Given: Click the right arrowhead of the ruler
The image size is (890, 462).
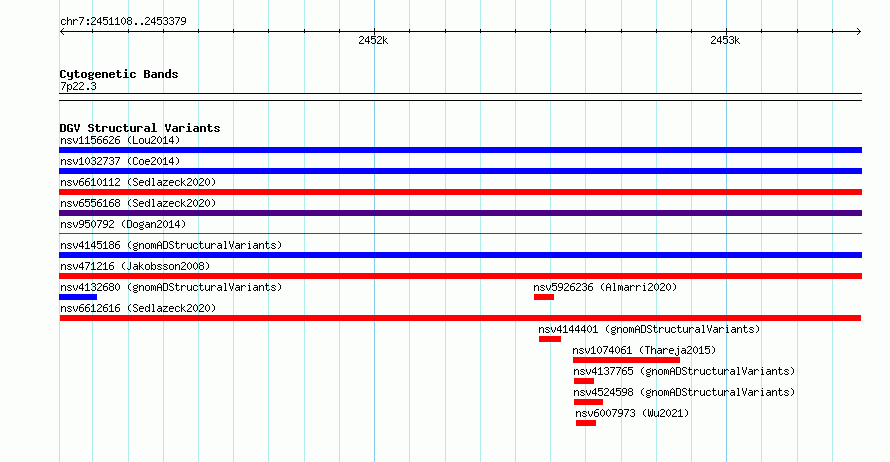Looking at the screenshot, I should (859, 32).
